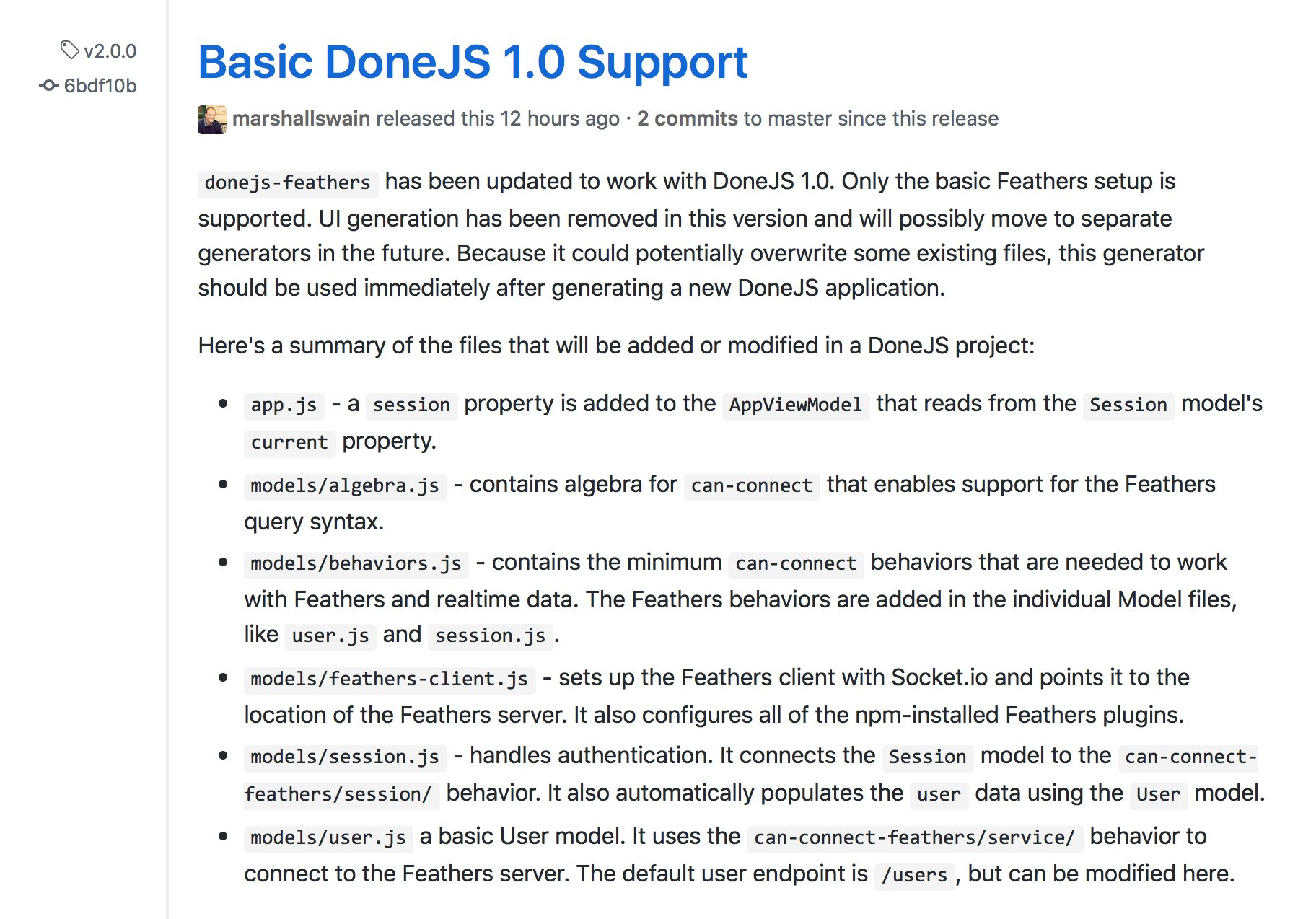Visit marshallswain's profile link
Image resolution: width=1316 pixels, height=919 pixels.
tap(301, 118)
